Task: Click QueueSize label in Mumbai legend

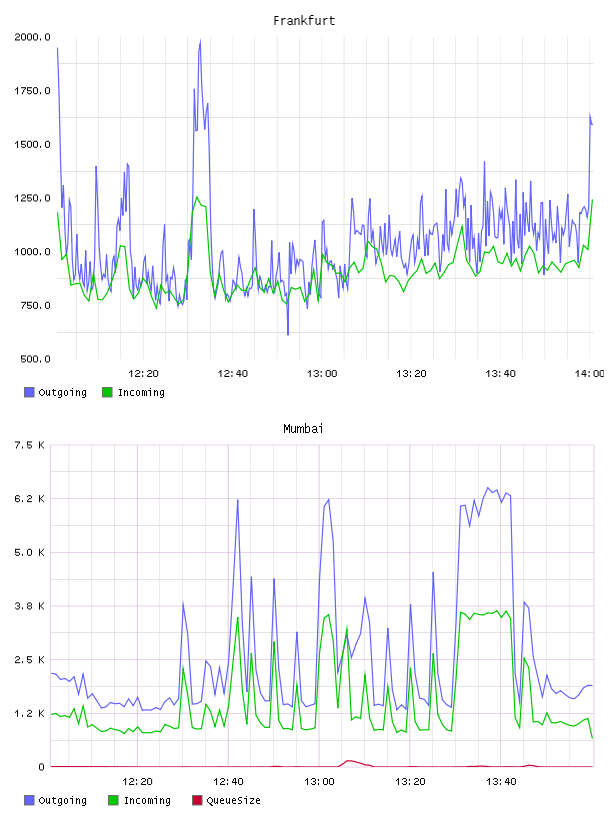Action: pos(233,800)
